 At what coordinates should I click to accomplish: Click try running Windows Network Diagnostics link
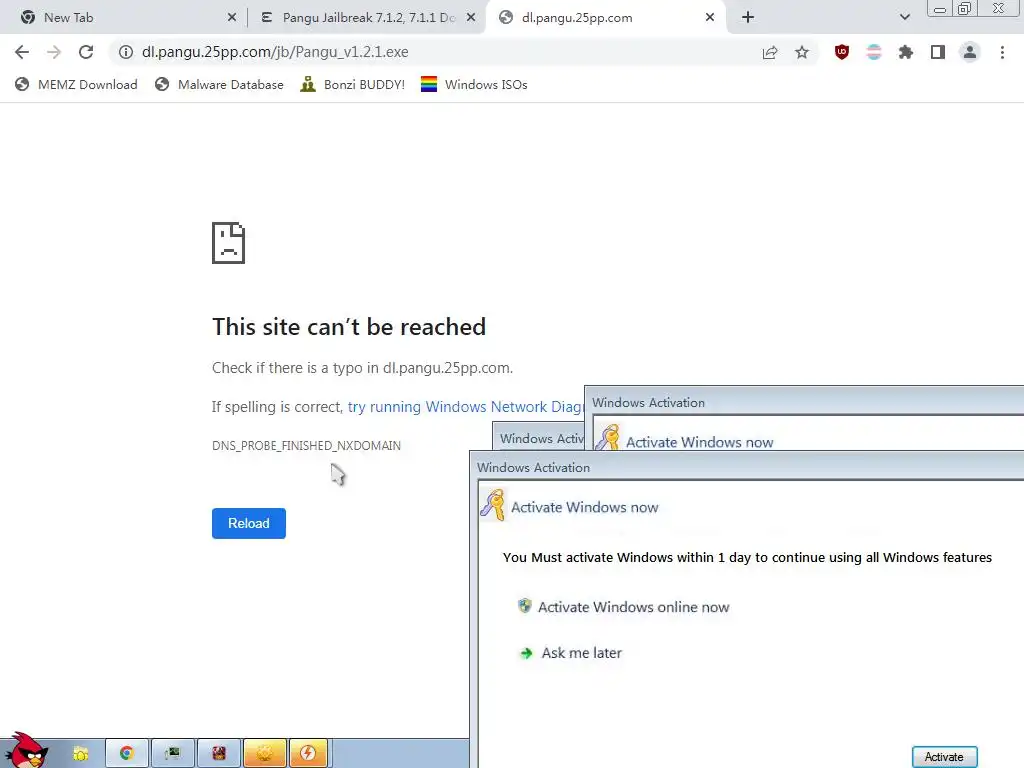click(465, 407)
